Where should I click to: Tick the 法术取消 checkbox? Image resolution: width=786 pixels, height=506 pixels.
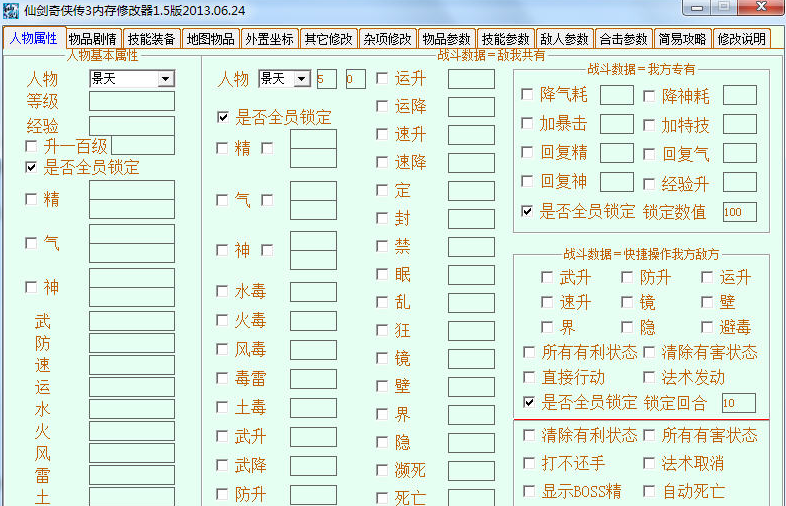[649, 463]
